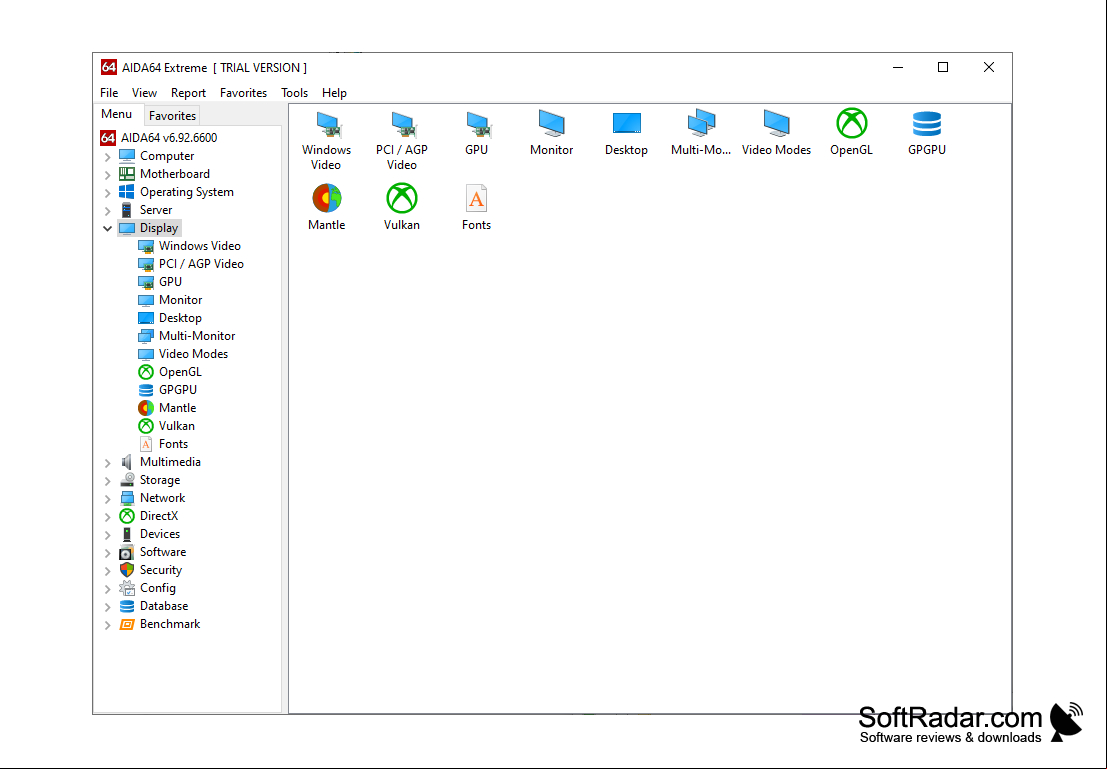Select Database in the tree
The width and height of the screenshot is (1107, 769).
click(x=154, y=606)
